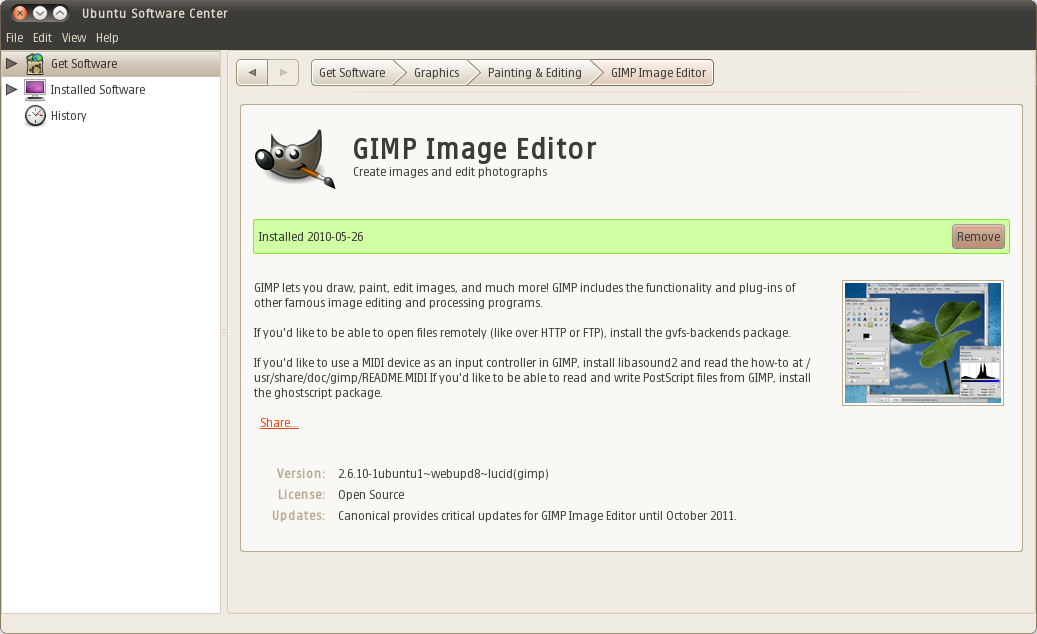1037x634 pixels.
Task: Go back using the left arrow button
Action: (x=252, y=72)
